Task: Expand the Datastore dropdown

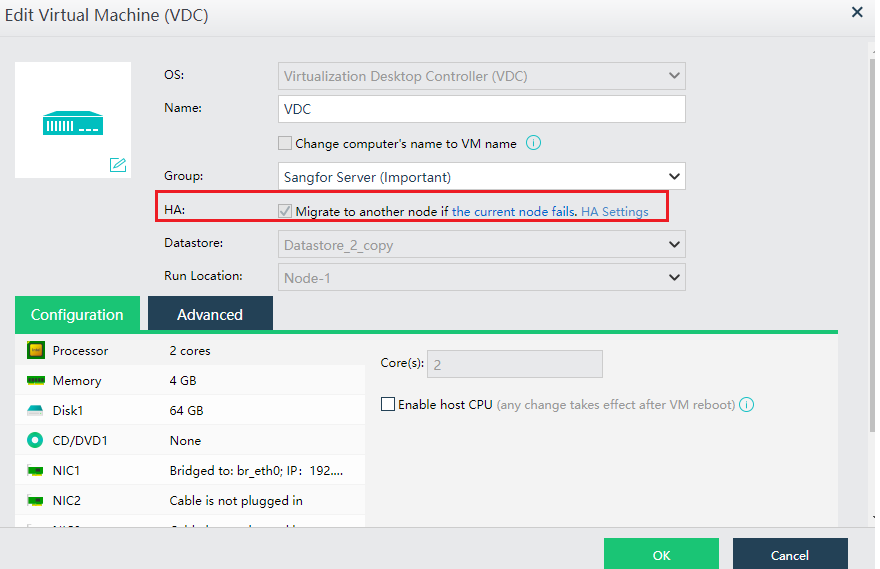Action: pos(482,244)
